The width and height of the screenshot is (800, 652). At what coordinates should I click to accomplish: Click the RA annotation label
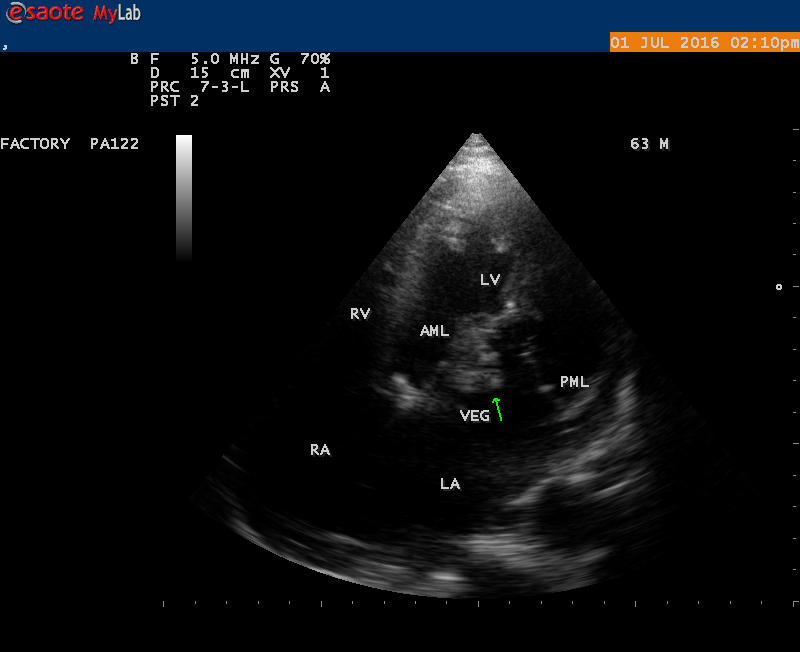coord(319,450)
